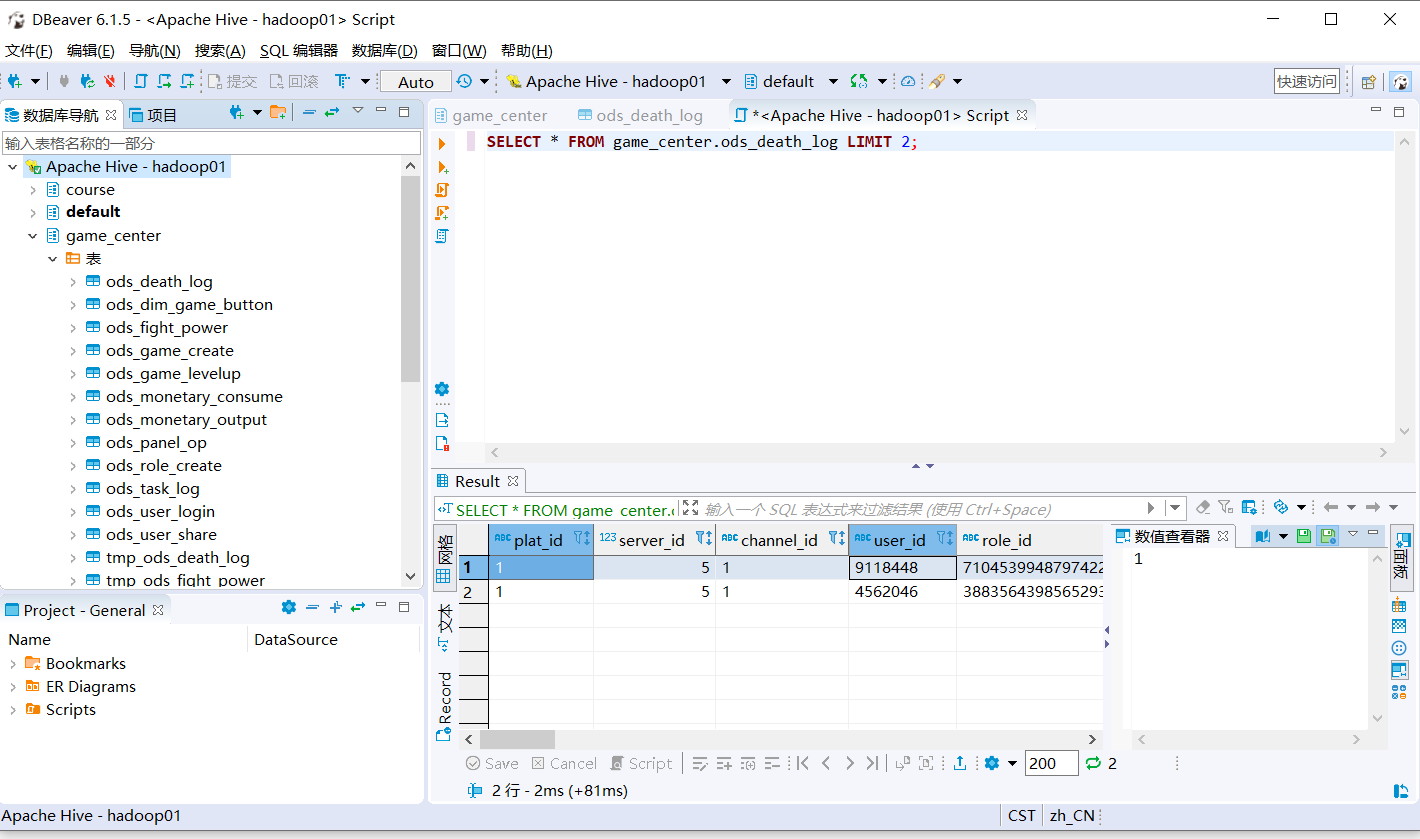1420x839 pixels.
Task: Click the red disconnect icon in main toolbar
Action: (109, 81)
